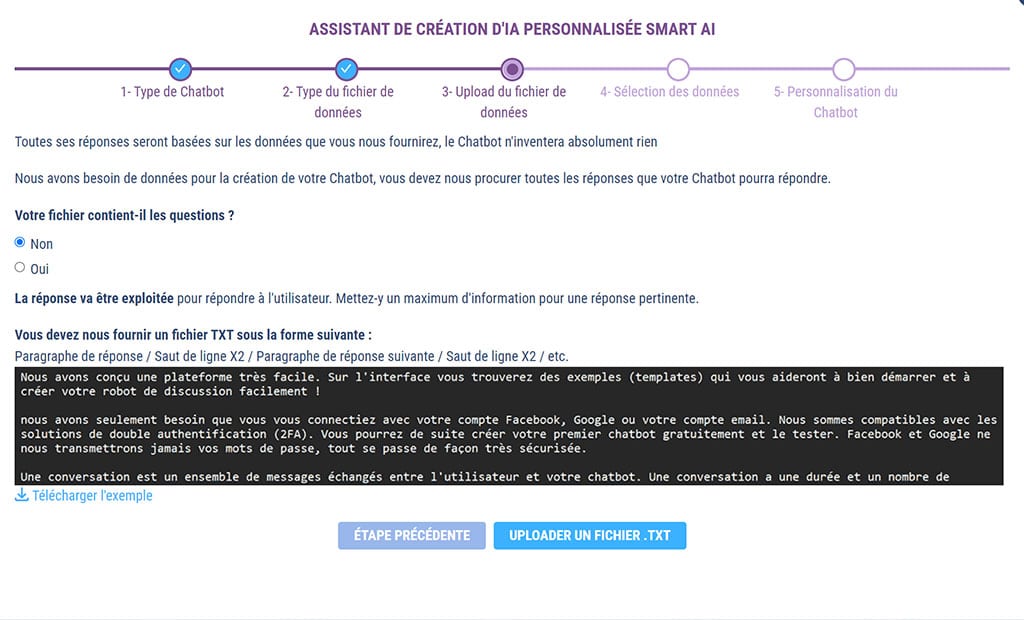Open the "Télécharger l'exemple" link
The image size is (1024, 620).
[x=92, y=495]
